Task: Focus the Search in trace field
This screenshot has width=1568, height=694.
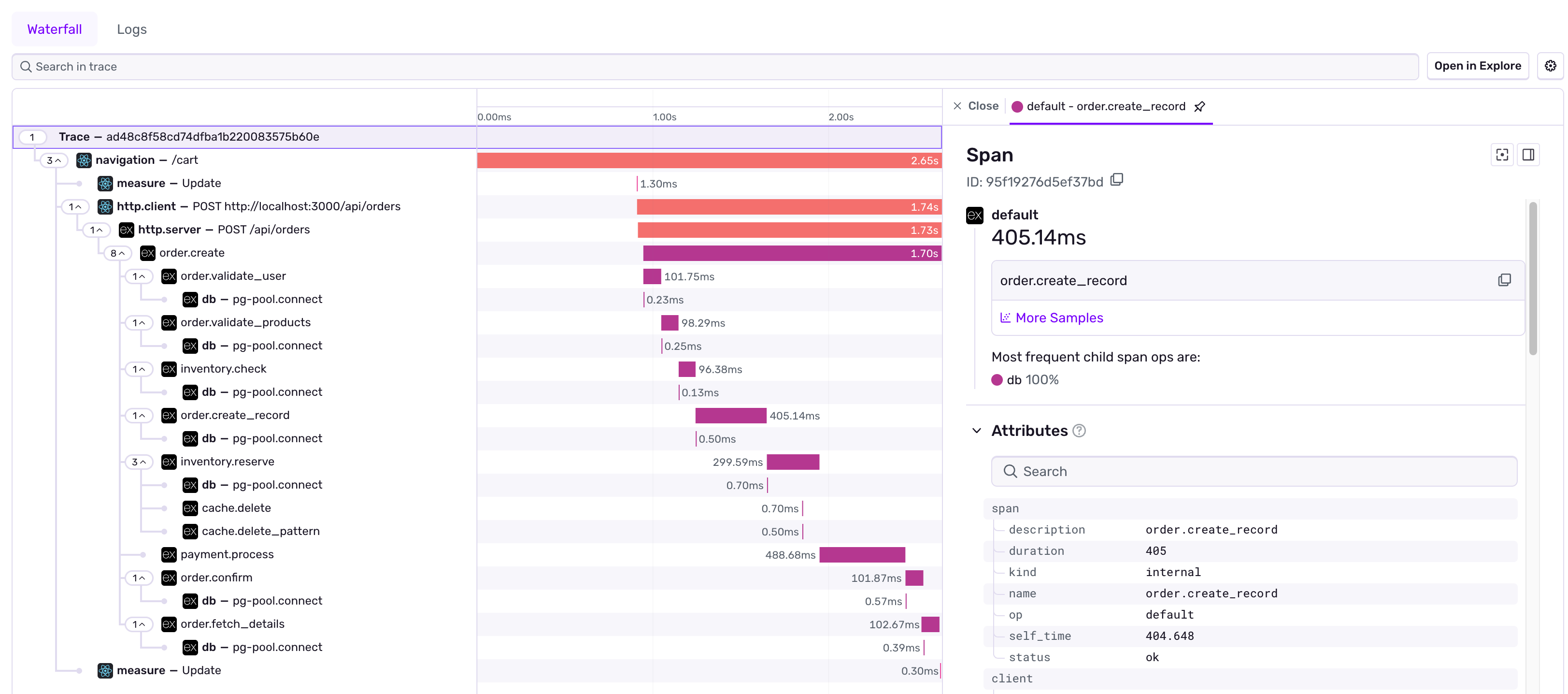Action: pos(714,66)
